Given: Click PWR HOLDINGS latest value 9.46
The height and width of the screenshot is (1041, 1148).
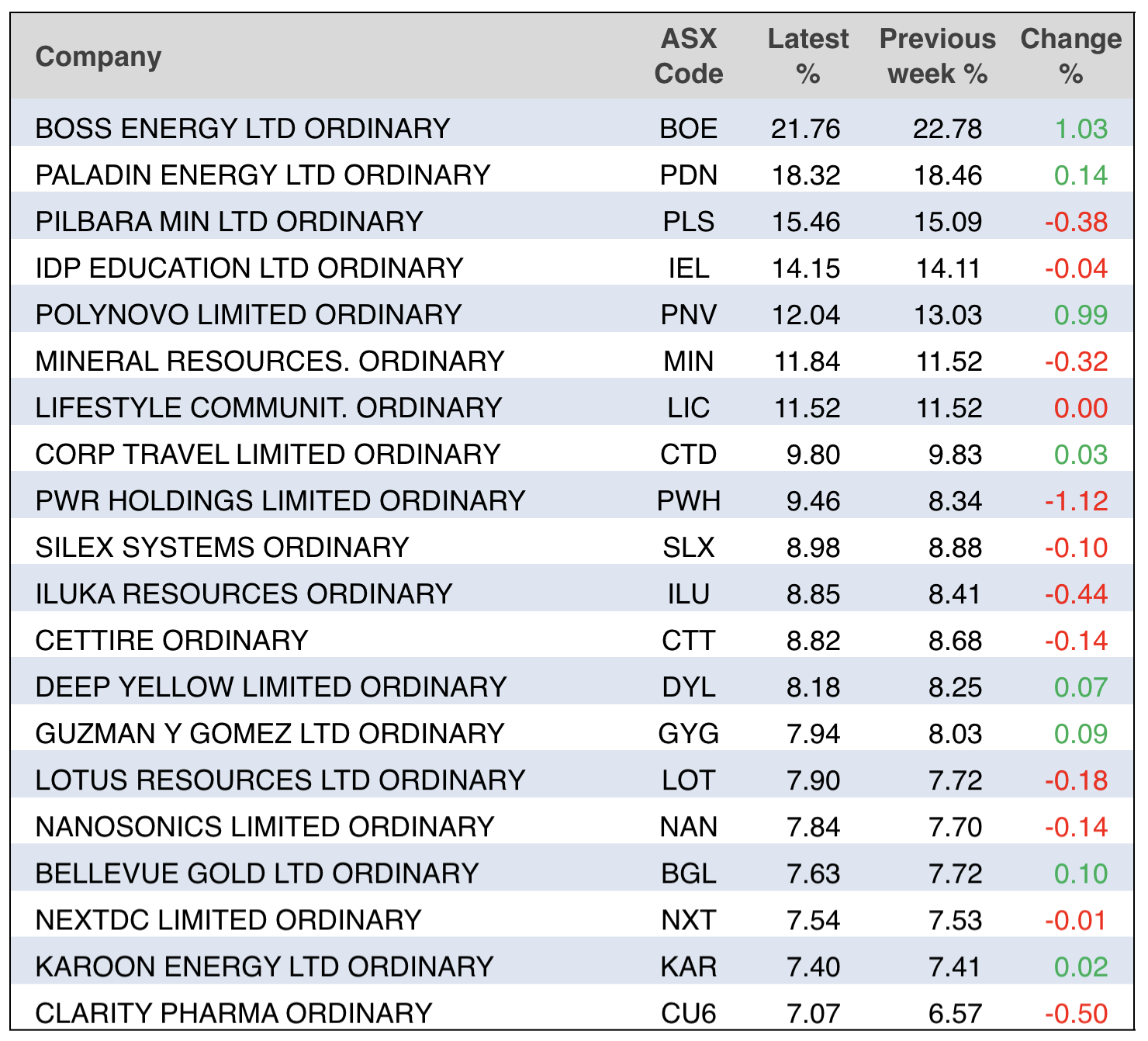Looking at the screenshot, I should tap(813, 501).
